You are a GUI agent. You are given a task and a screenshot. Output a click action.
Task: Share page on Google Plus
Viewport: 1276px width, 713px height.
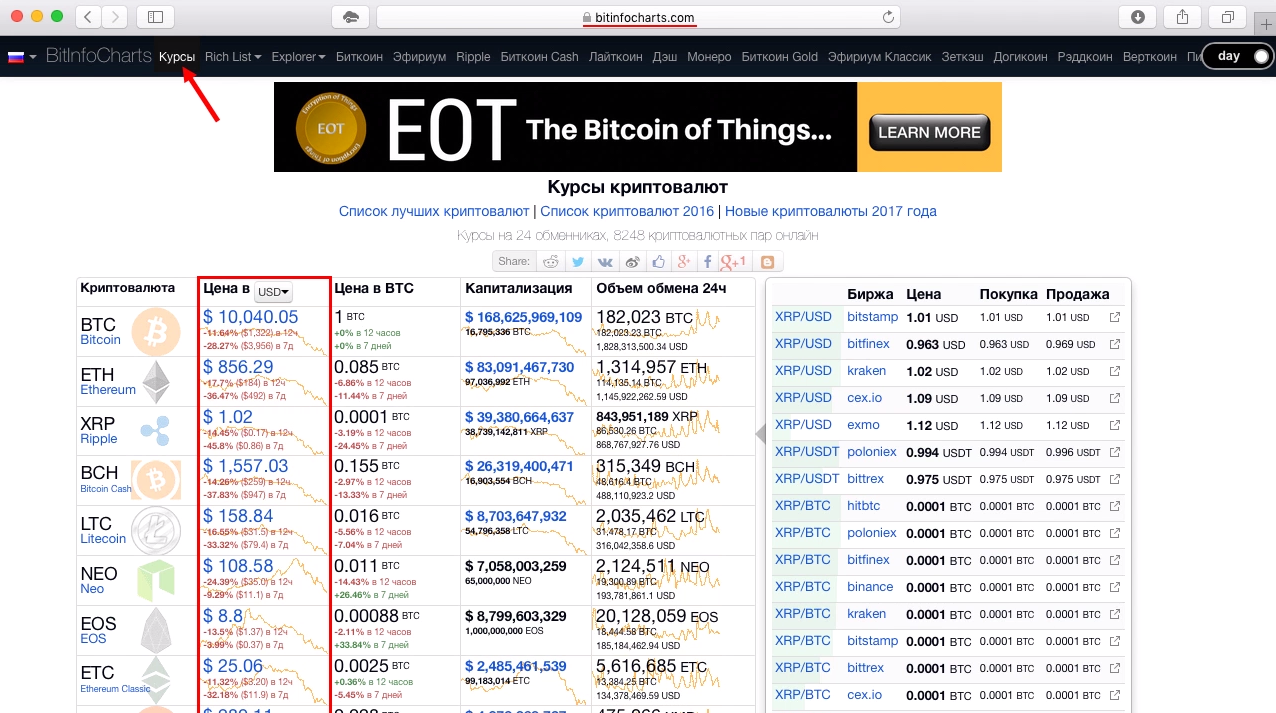(684, 262)
